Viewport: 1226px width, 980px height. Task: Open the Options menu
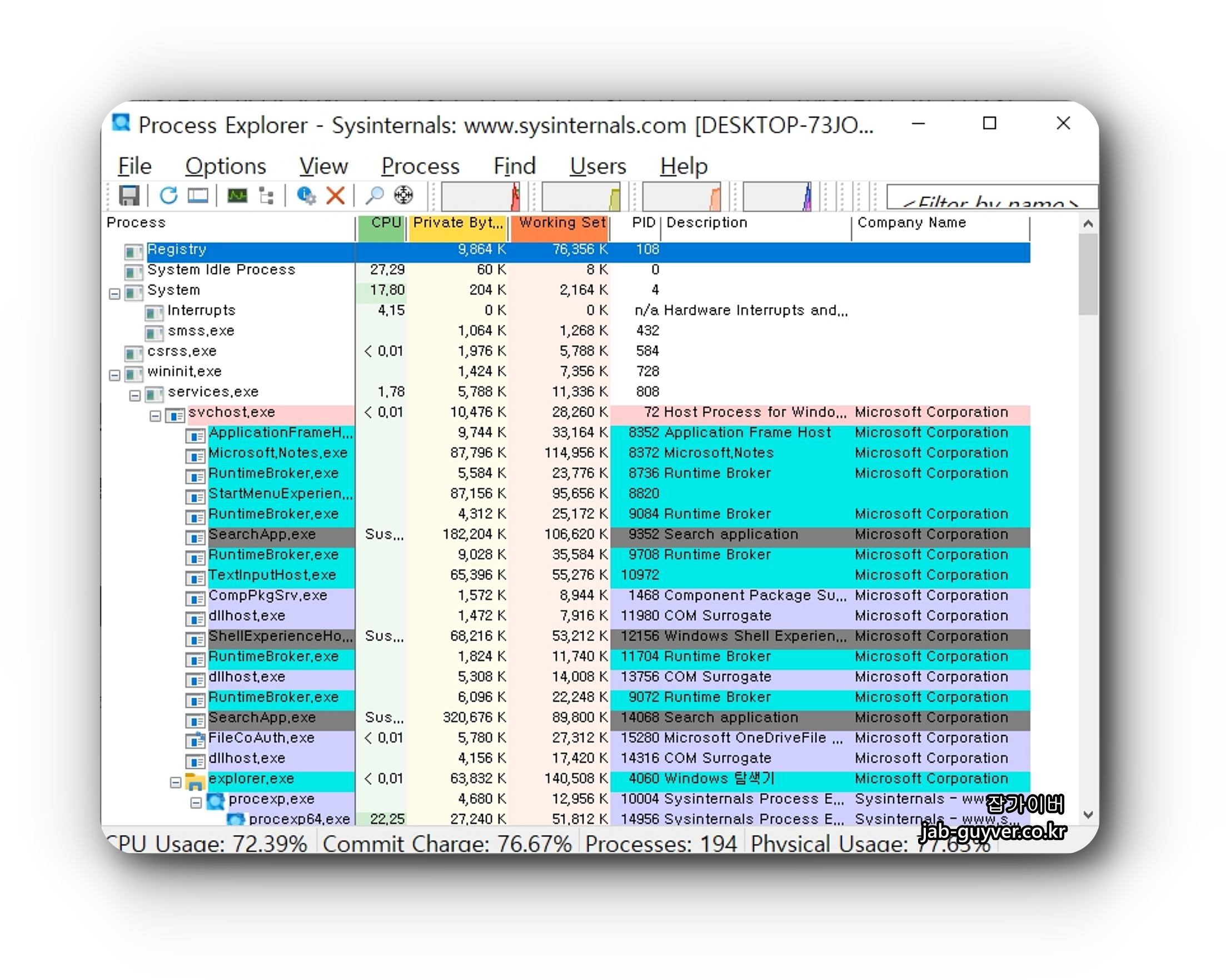click(x=225, y=166)
